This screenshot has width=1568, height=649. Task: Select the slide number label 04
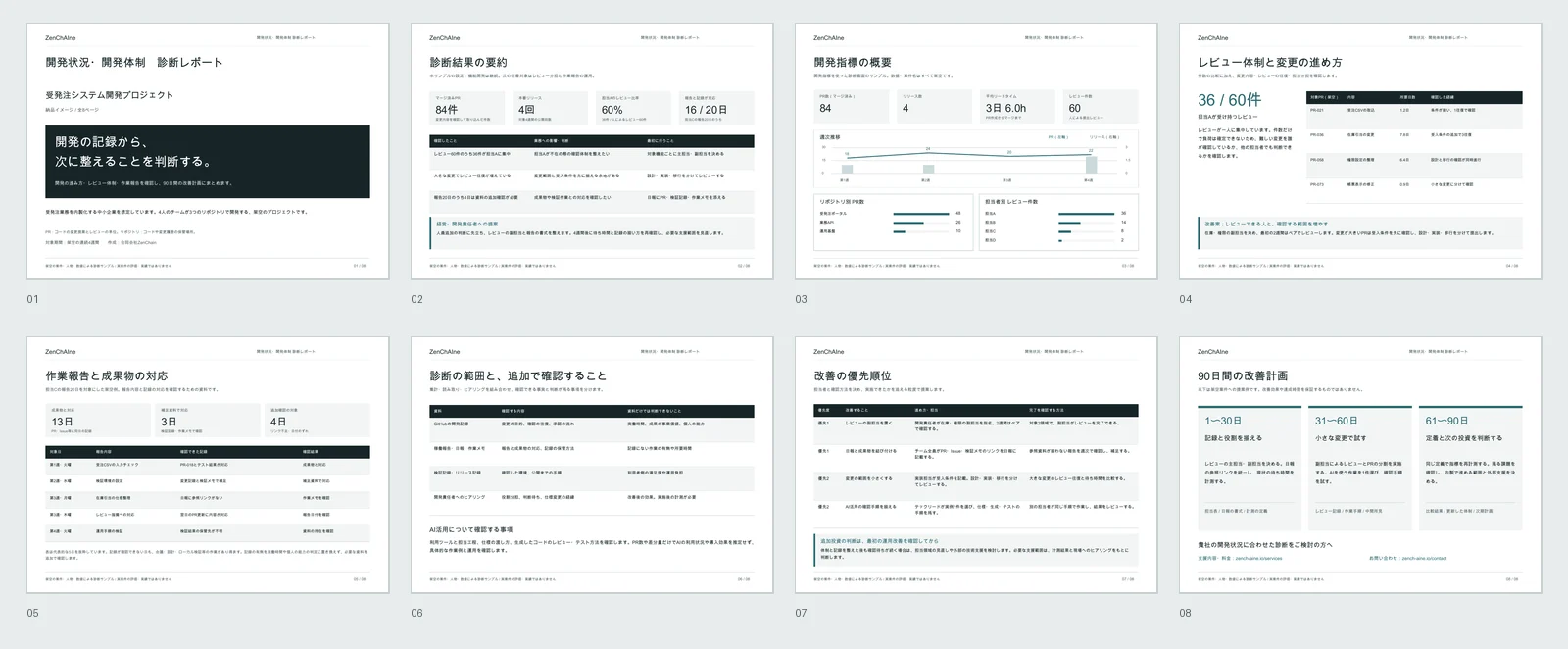point(1186,299)
